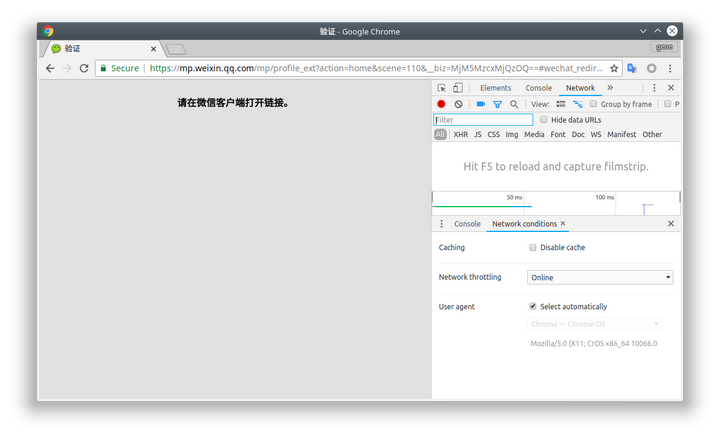Image resolution: width=720 pixels, height=438 pixels.
Task: Reload the current page
Action: point(84,68)
